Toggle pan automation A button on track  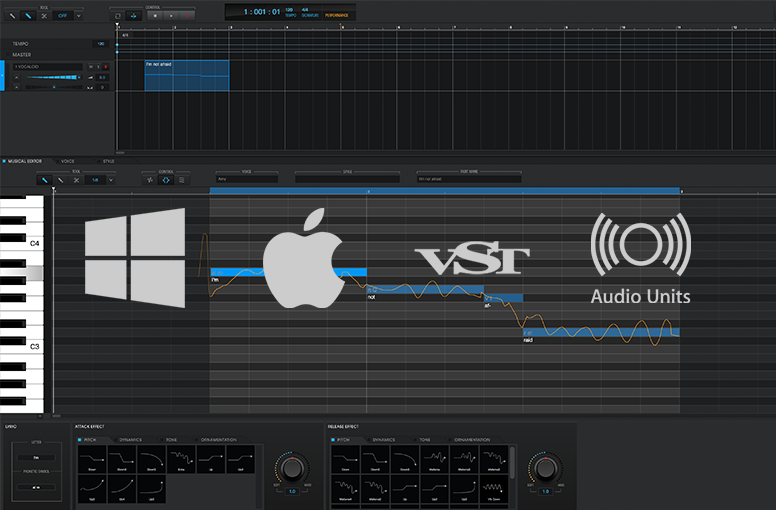click(17, 88)
